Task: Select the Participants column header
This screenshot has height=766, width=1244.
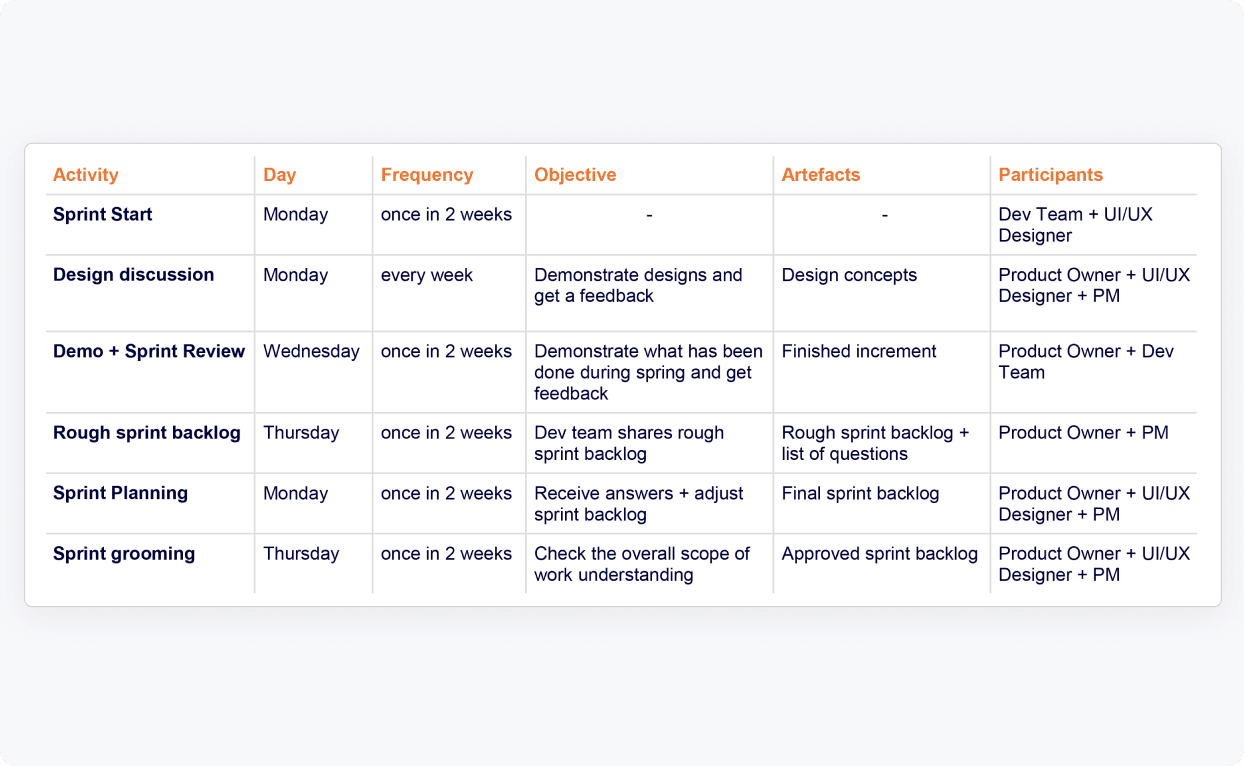Action: [1051, 175]
